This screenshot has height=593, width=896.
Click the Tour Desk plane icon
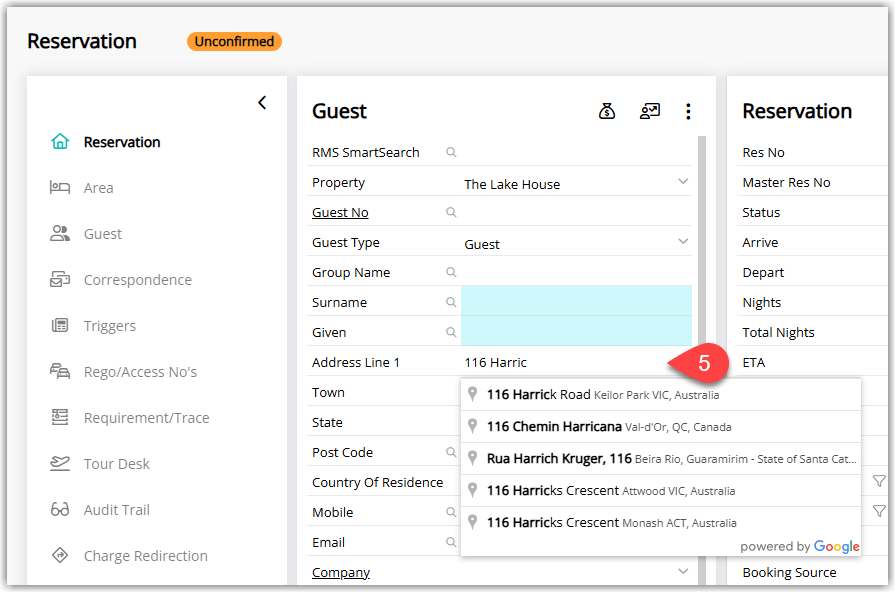(x=60, y=463)
